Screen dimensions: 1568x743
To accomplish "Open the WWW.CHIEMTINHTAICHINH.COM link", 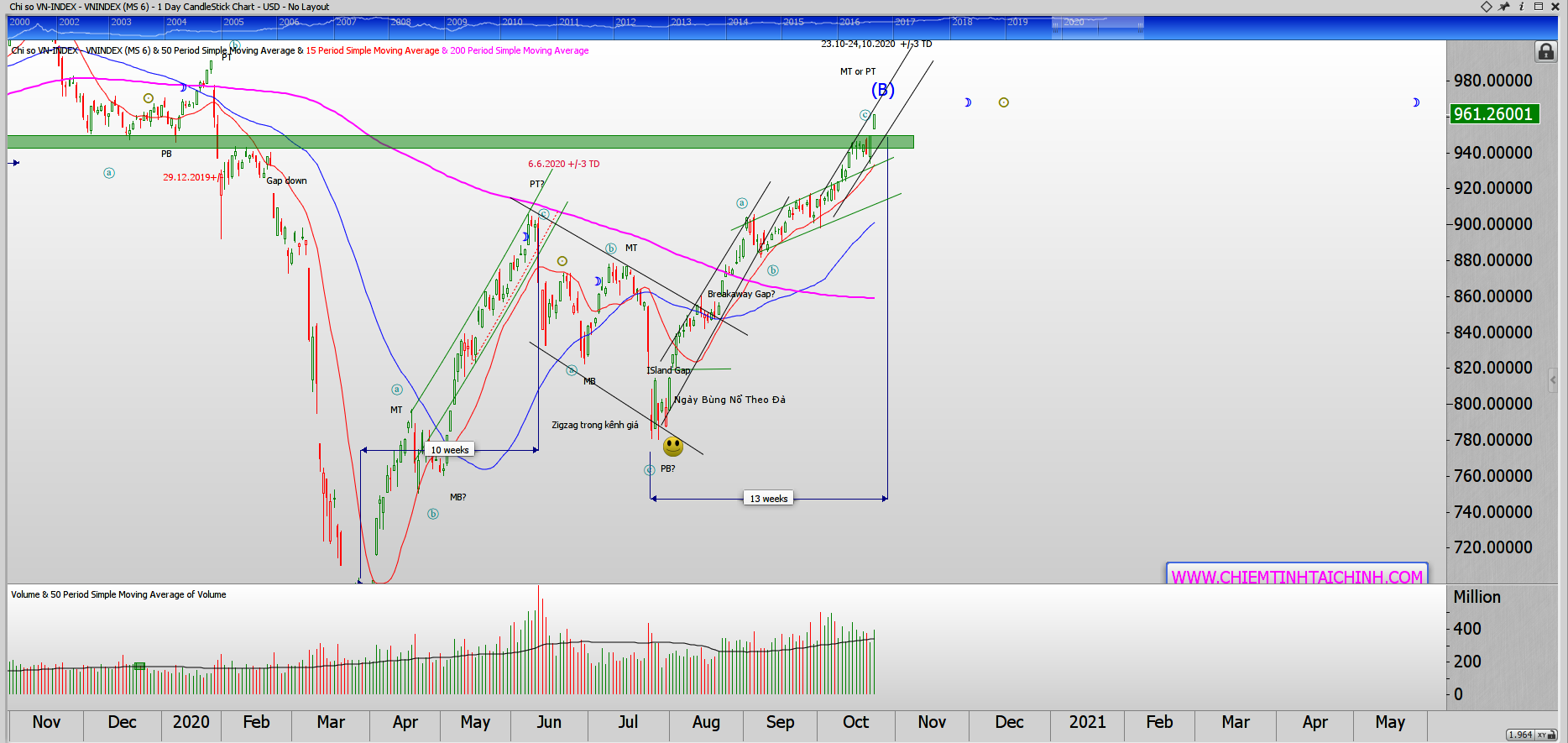I will [x=1297, y=576].
